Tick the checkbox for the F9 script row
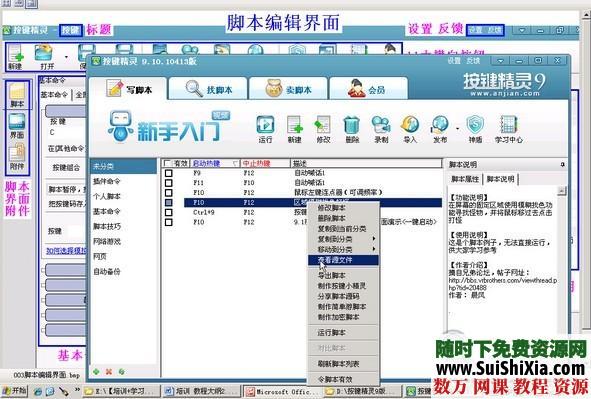The height and width of the screenshot is (399, 591). point(168,173)
